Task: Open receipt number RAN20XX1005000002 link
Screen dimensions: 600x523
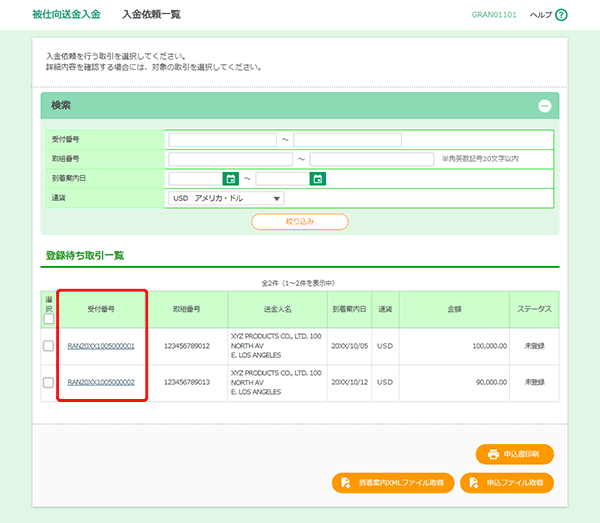Action: pyautogui.click(x=101, y=382)
